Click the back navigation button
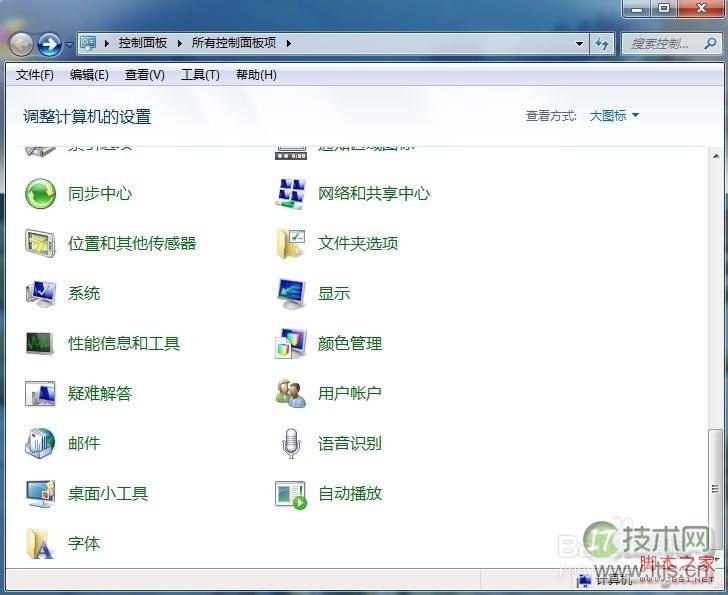 [x=21, y=44]
